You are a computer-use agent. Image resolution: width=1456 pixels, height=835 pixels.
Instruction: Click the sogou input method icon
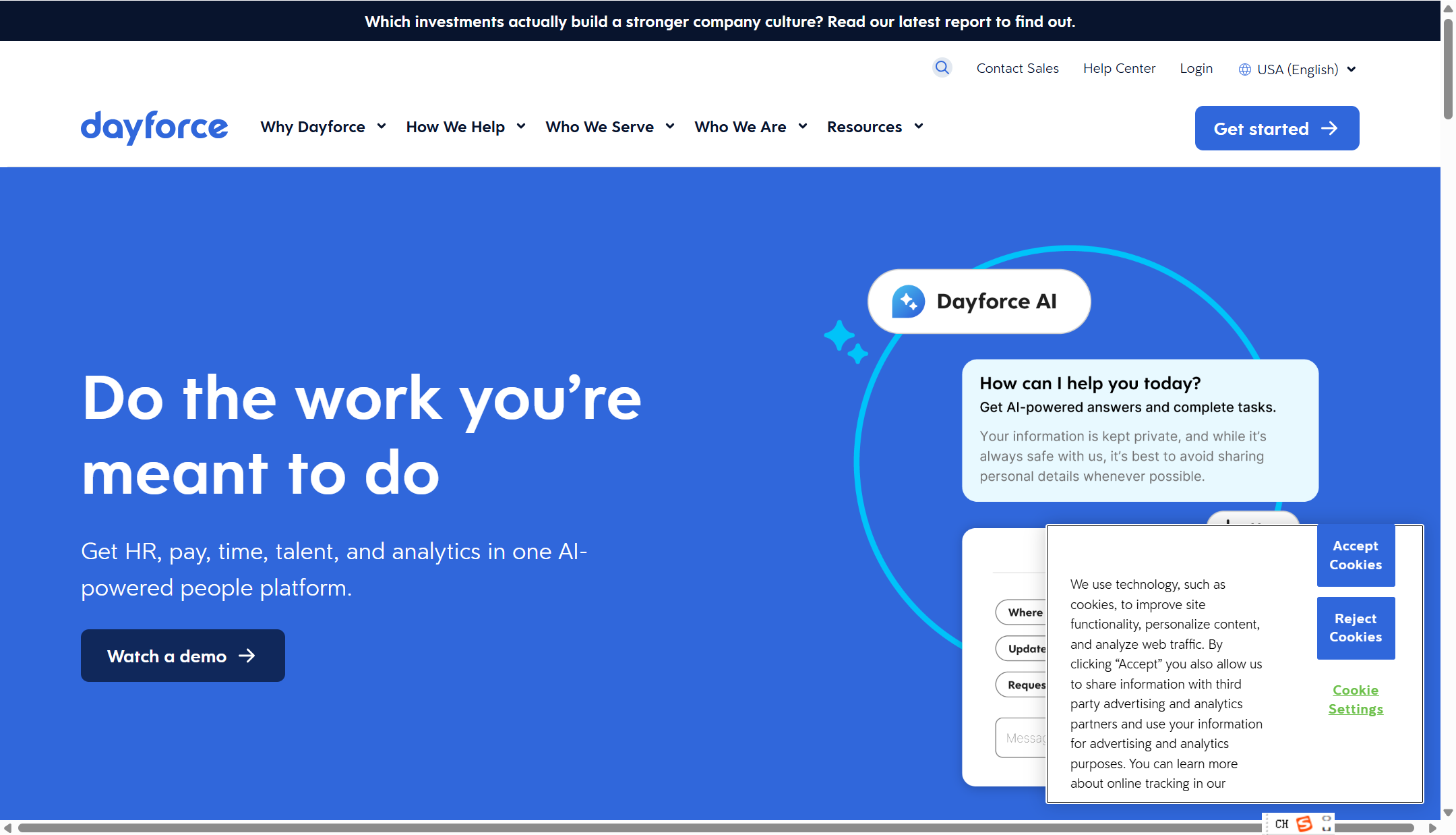(x=1304, y=824)
